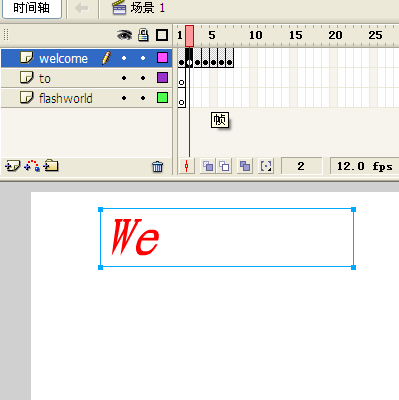Click purple outline swatch of to layer
The image size is (399, 400).
[162, 78]
